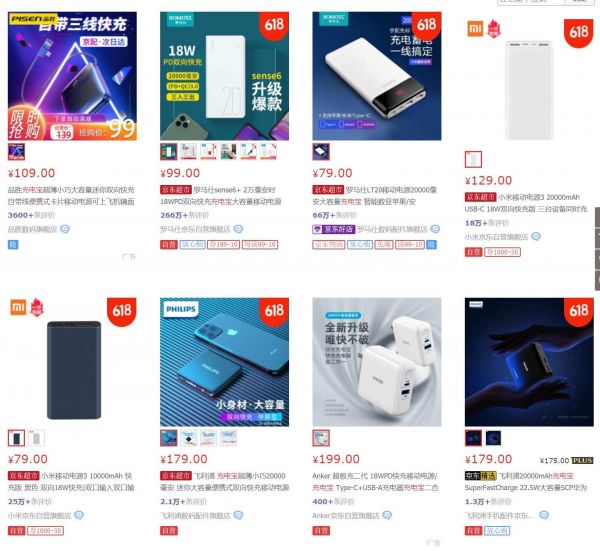Select second thumbnail under Philips ¥179 blue item
600x551 pixels.
[189, 438]
